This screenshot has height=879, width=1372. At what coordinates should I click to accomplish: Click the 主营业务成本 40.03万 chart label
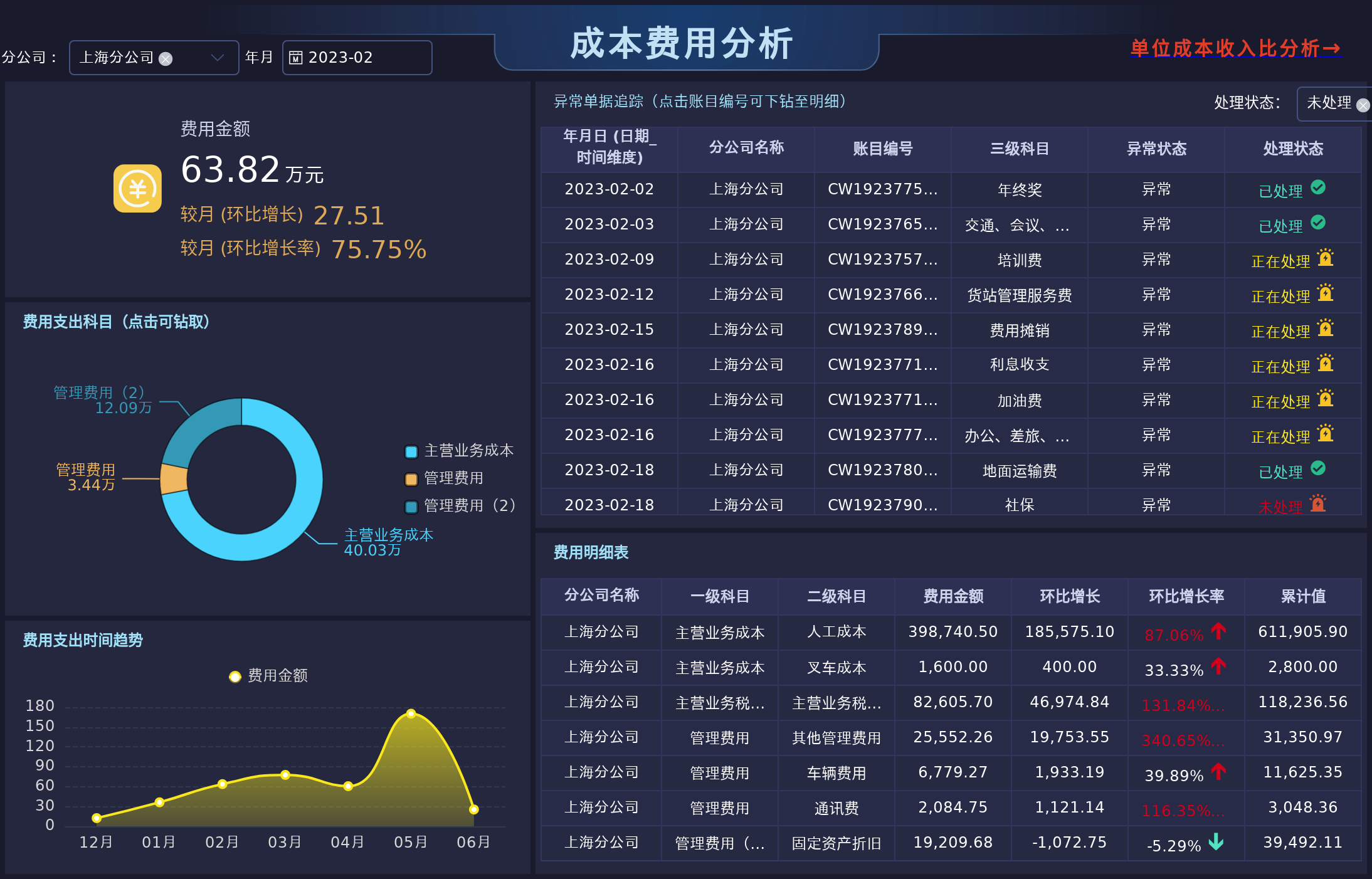point(389,542)
